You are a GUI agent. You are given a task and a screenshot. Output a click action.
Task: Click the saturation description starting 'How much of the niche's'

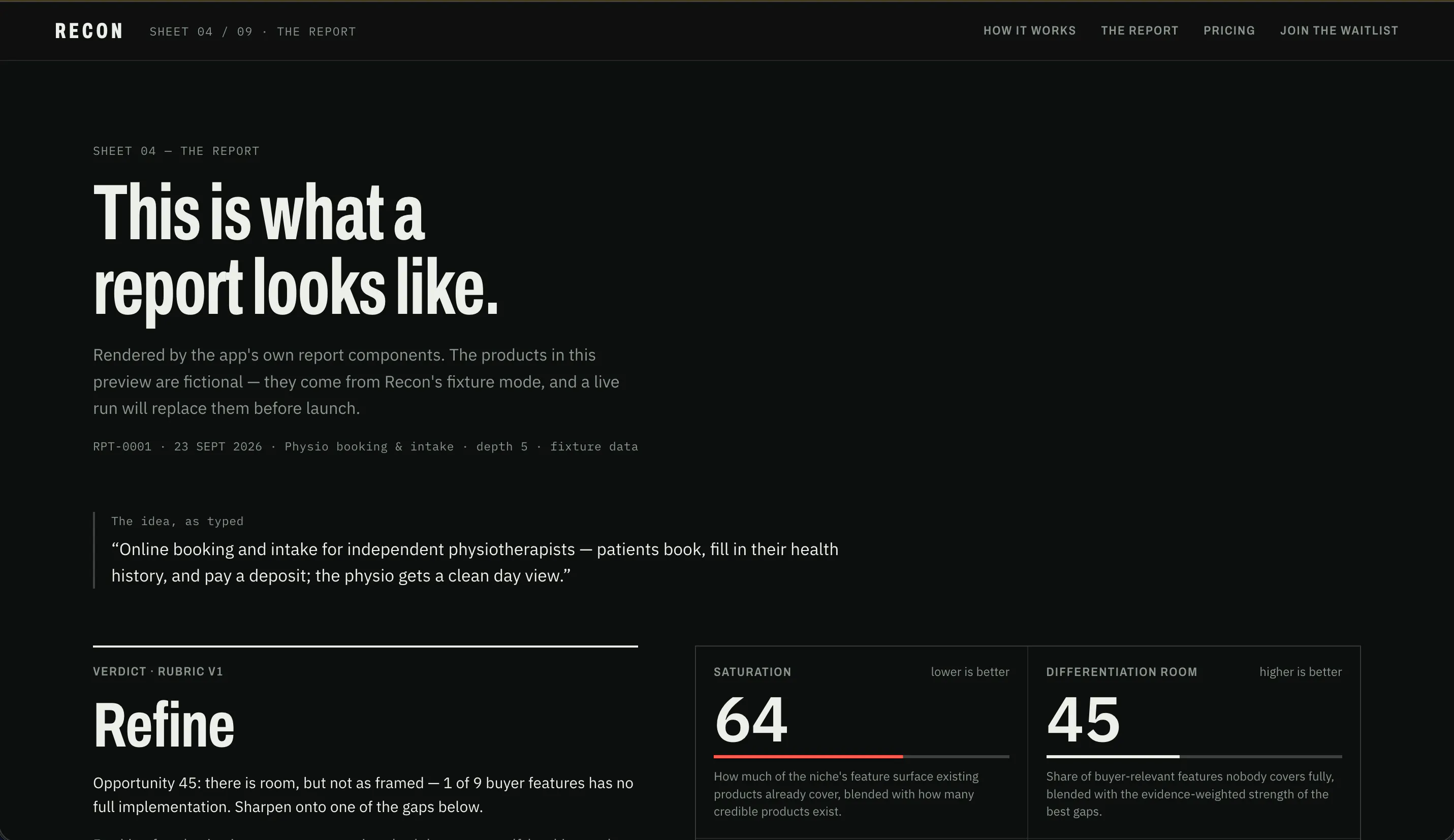846,794
